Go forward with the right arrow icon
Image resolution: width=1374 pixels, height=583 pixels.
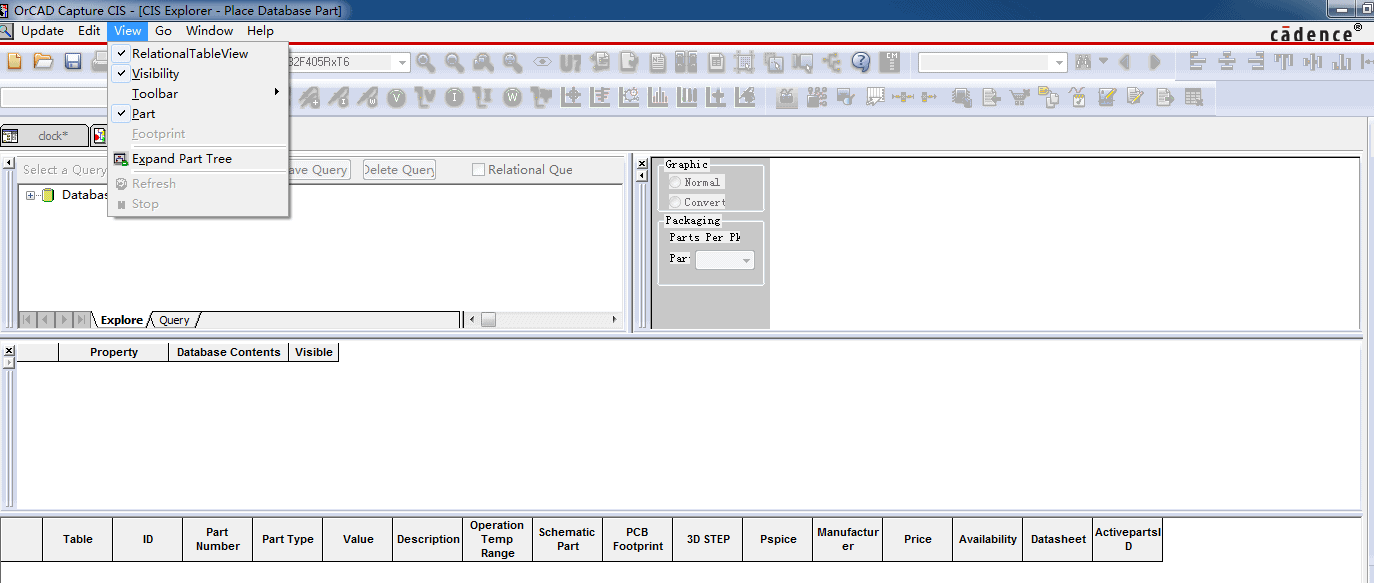pos(1155,62)
